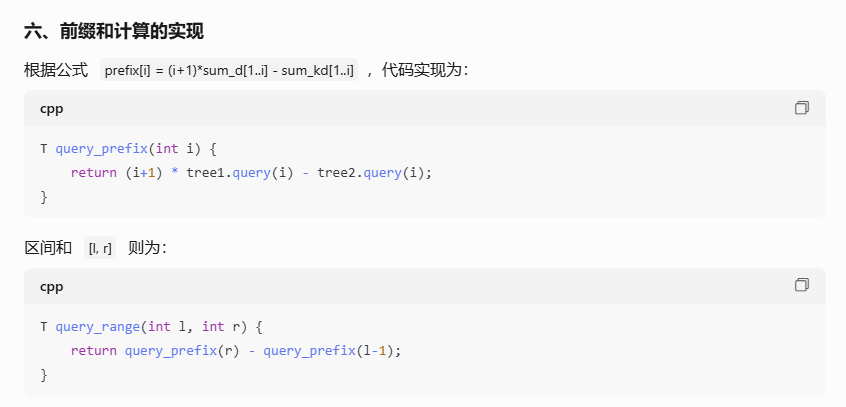Image resolution: width=846 pixels, height=407 pixels.
Task: Click the first cpp language label
Action: pyautogui.click(x=51, y=108)
